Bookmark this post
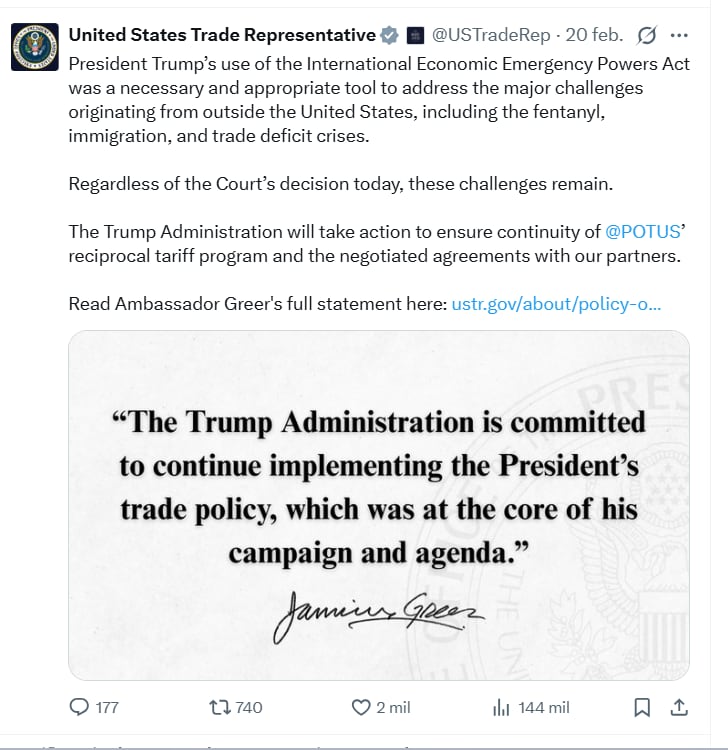The width and height of the screenshot is (728, 750). pos(643,707)
